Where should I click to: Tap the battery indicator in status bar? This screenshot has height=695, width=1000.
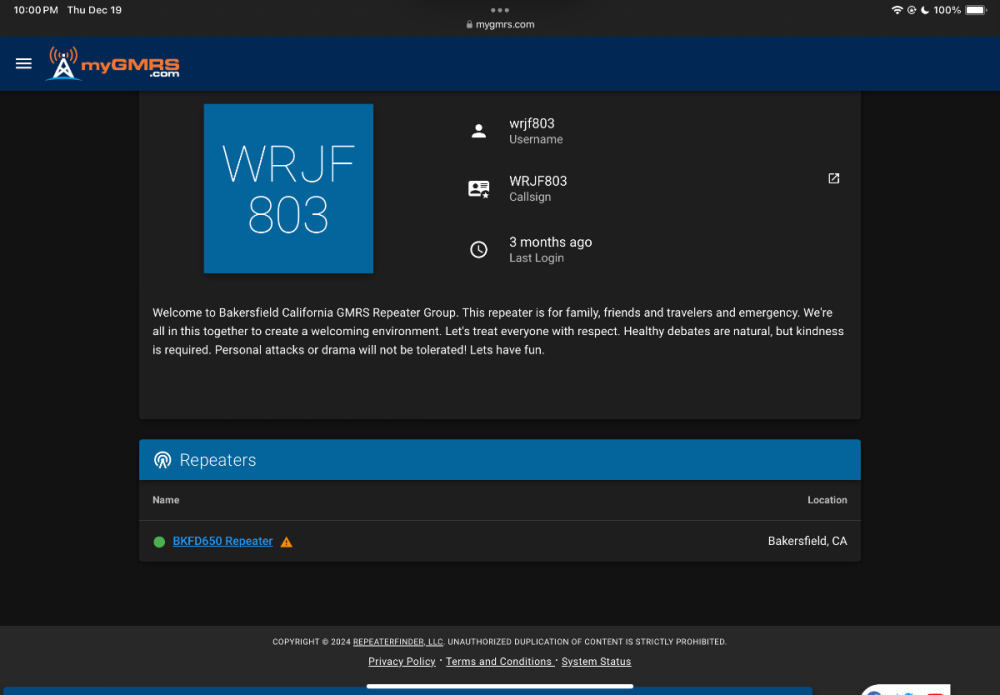click(x=975, y=10)
